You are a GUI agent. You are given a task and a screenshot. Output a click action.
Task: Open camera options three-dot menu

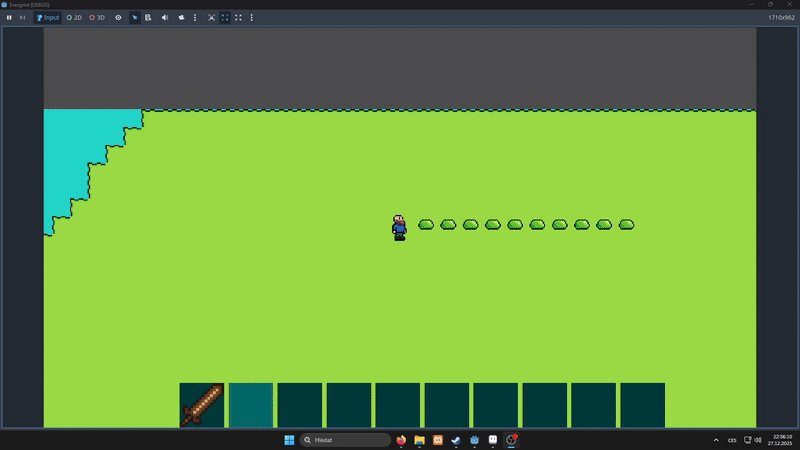tap(195, 17)
